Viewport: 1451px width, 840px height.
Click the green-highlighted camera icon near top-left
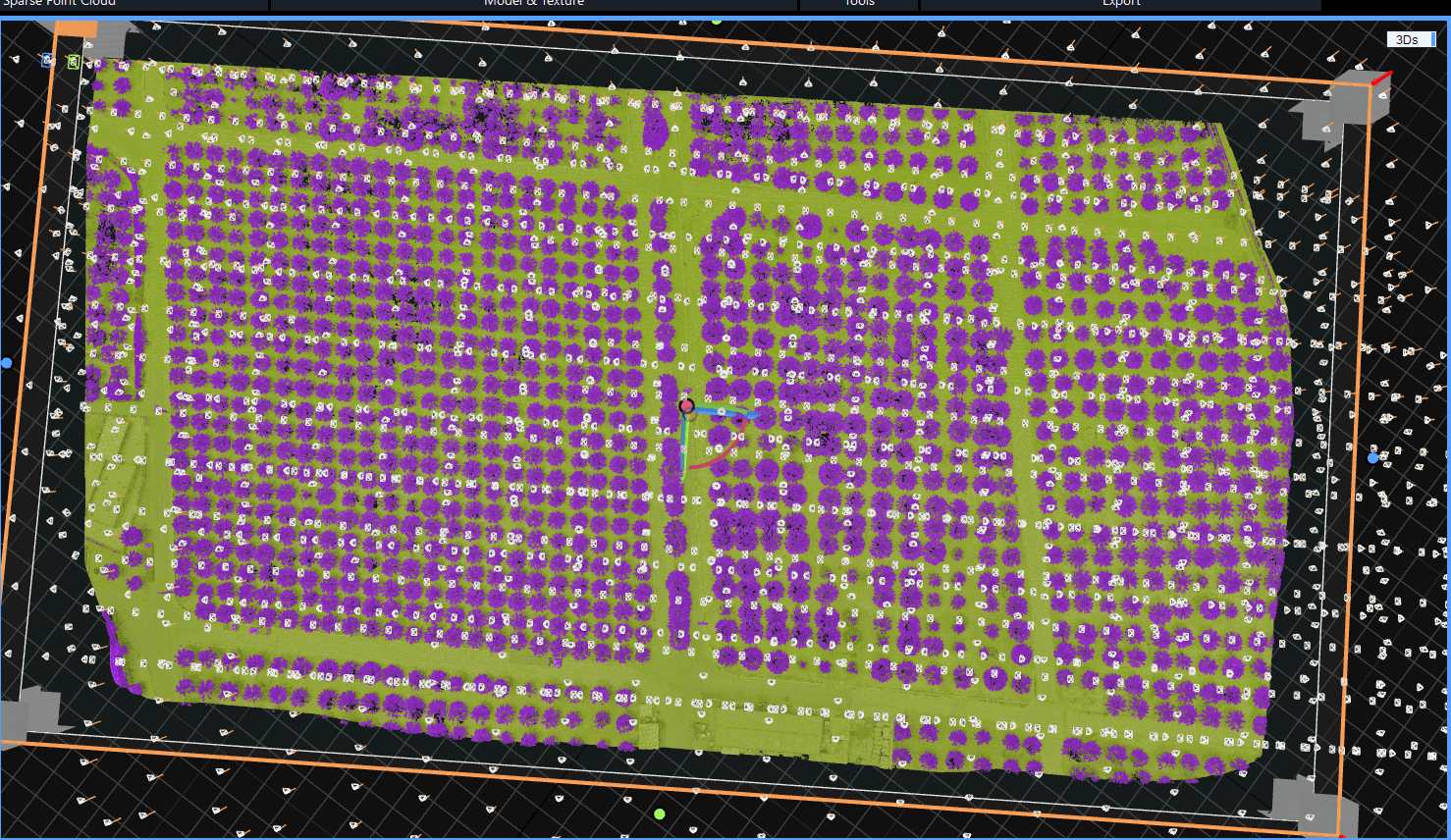74,62
